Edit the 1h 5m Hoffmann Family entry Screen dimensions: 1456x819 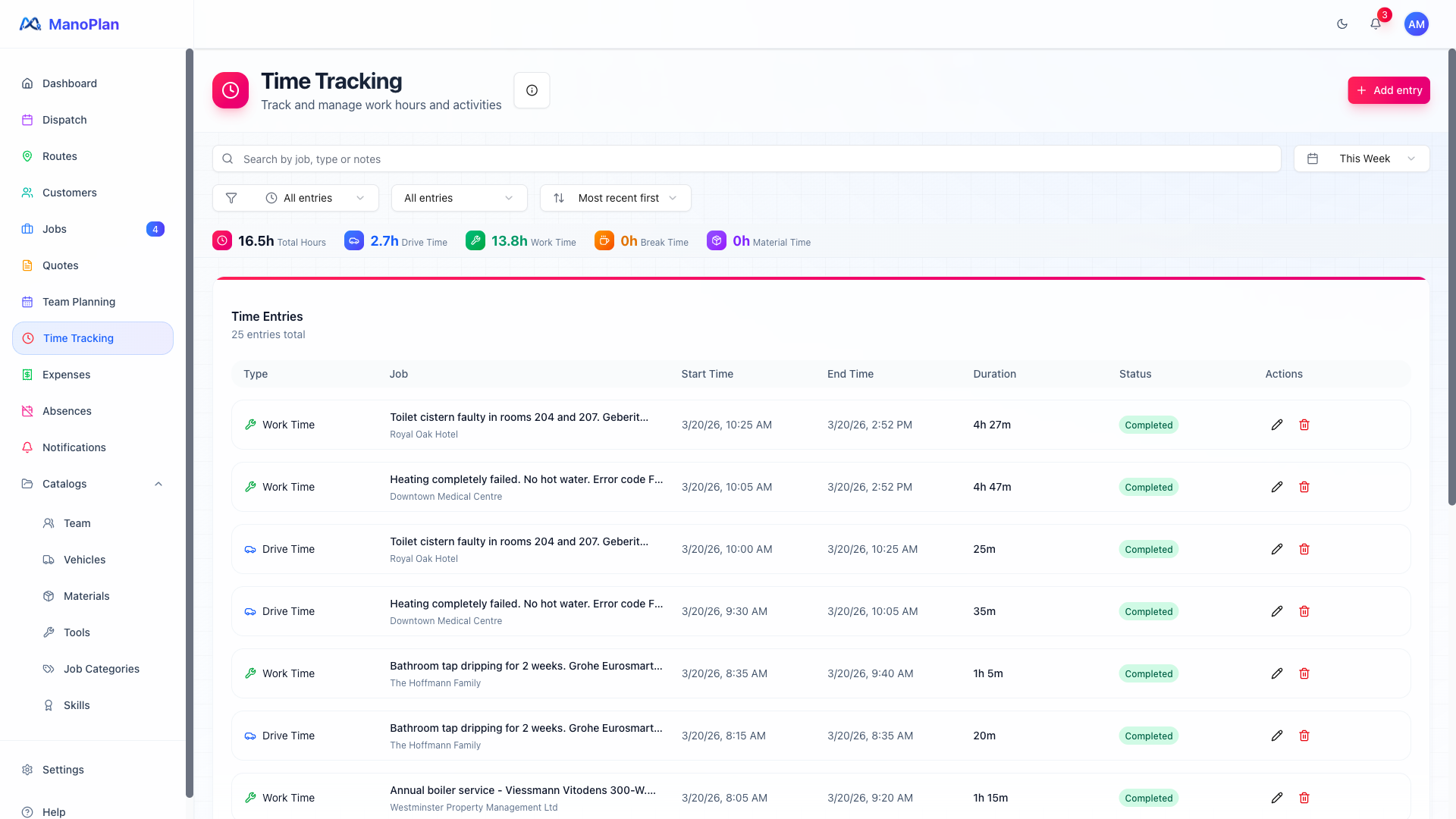pos(1277,673)
